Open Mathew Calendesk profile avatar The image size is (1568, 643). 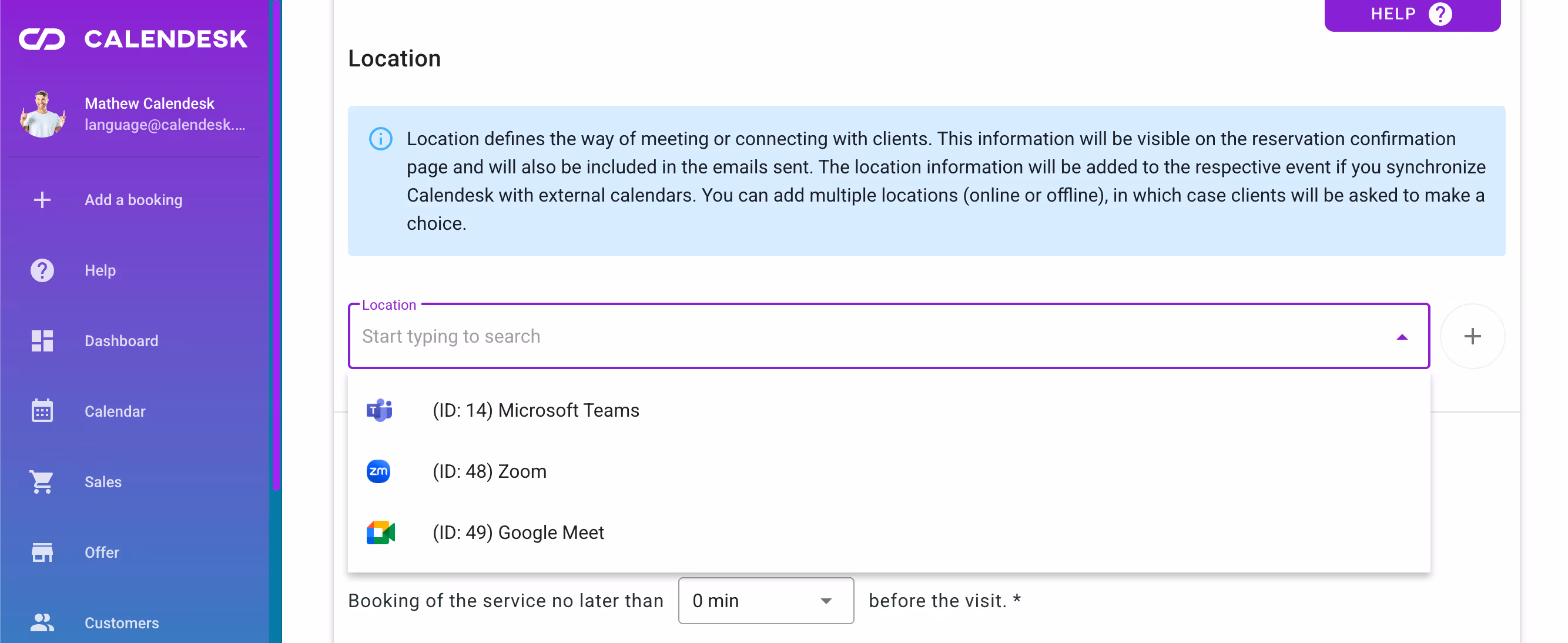tap(42, 114)
